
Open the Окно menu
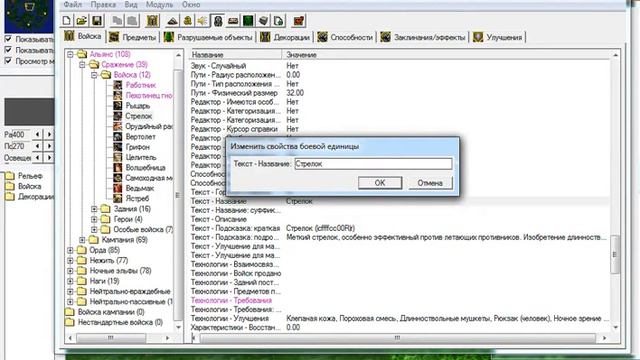[x=191, y=4]
